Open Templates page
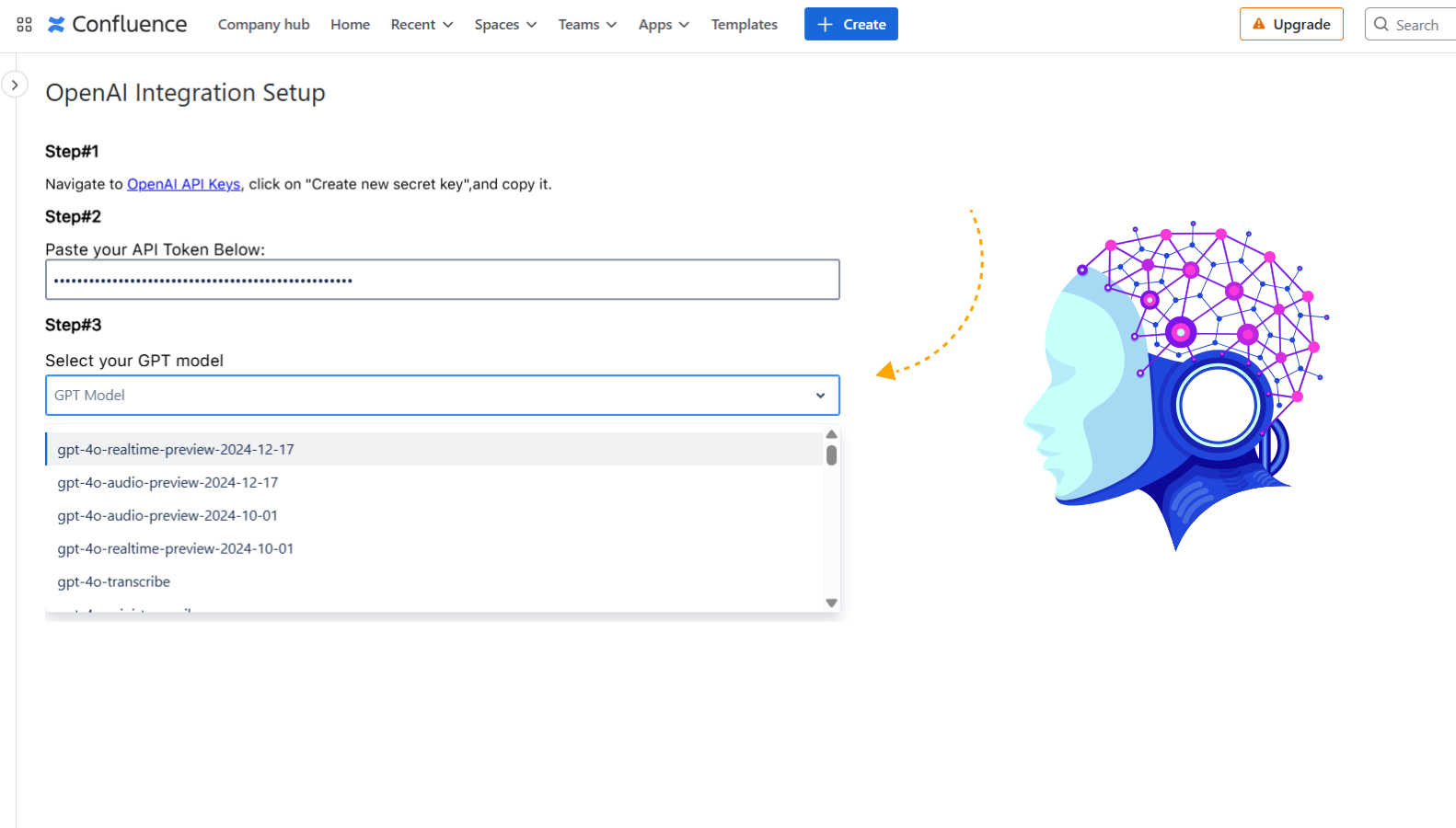Screen dimensions: 1456x828 (744, 25)
